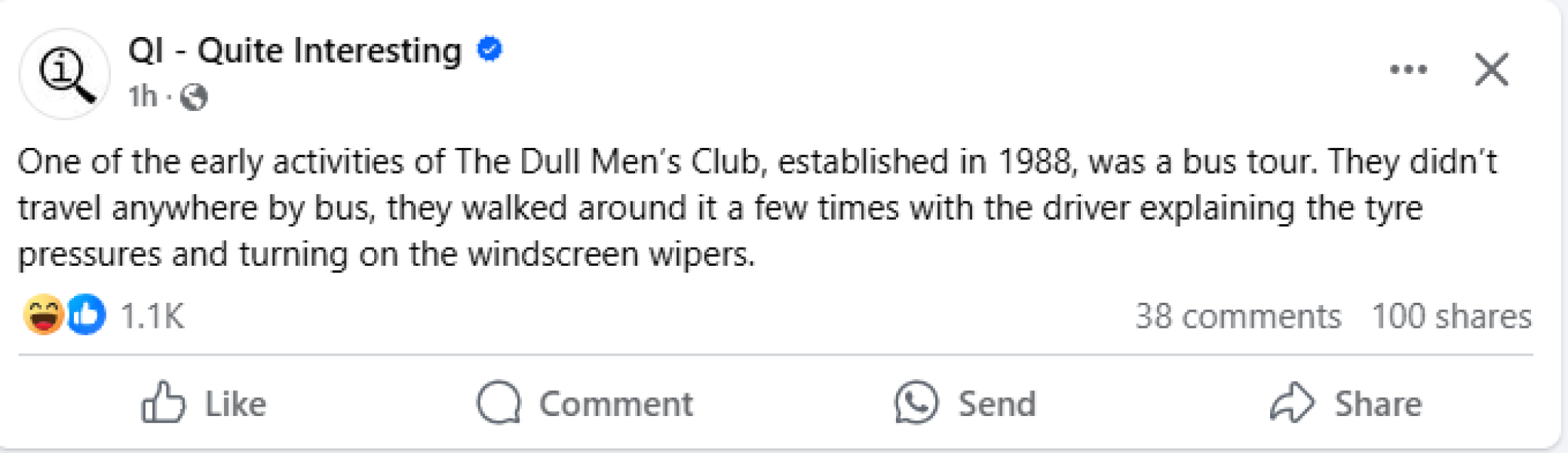Click the speech bubble Comment icon
Viewport: 1568px width, 453px height.
click(x=499, y=402)
